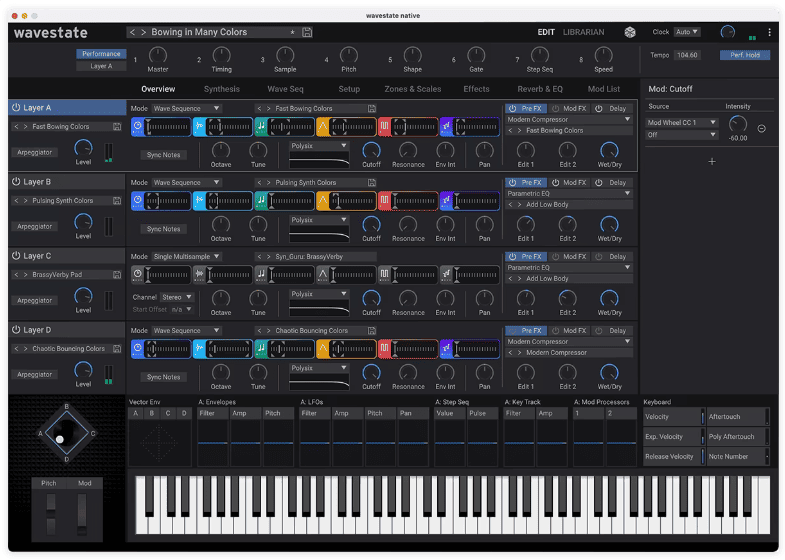Image resolution: width=785 pixels, height=560 pixels.
Task: Click Layer D step sequence lane icon
Action: point(446,349)
